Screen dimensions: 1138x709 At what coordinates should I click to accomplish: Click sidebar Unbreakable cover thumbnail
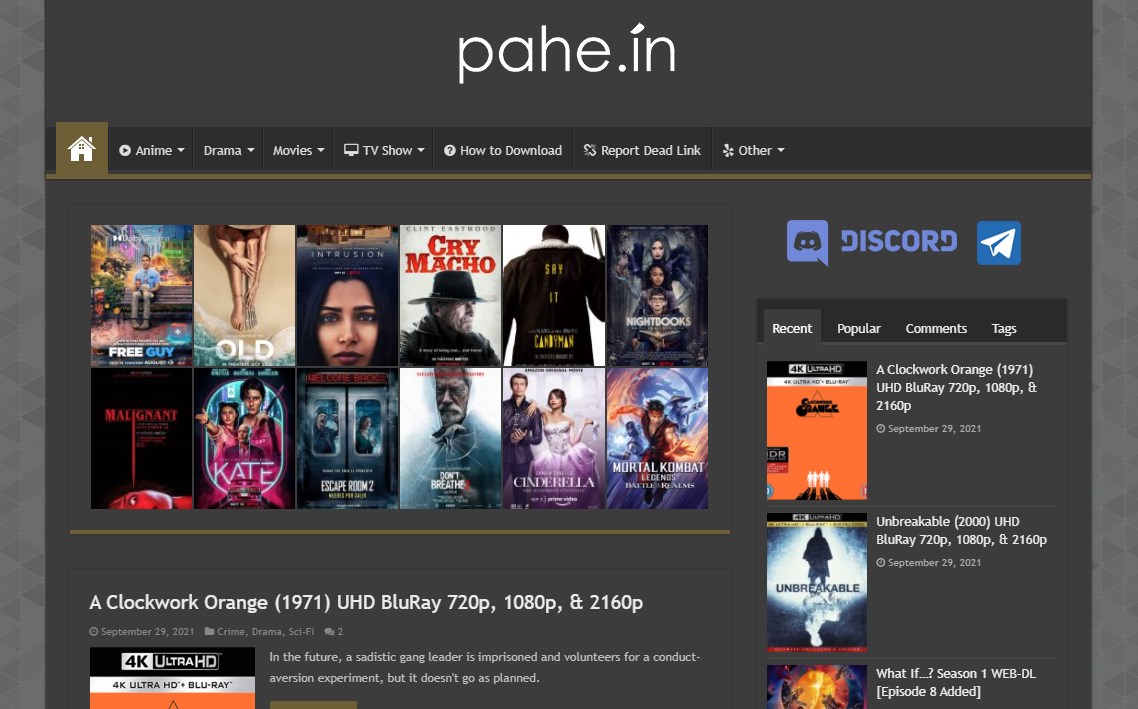click(816, 582)
